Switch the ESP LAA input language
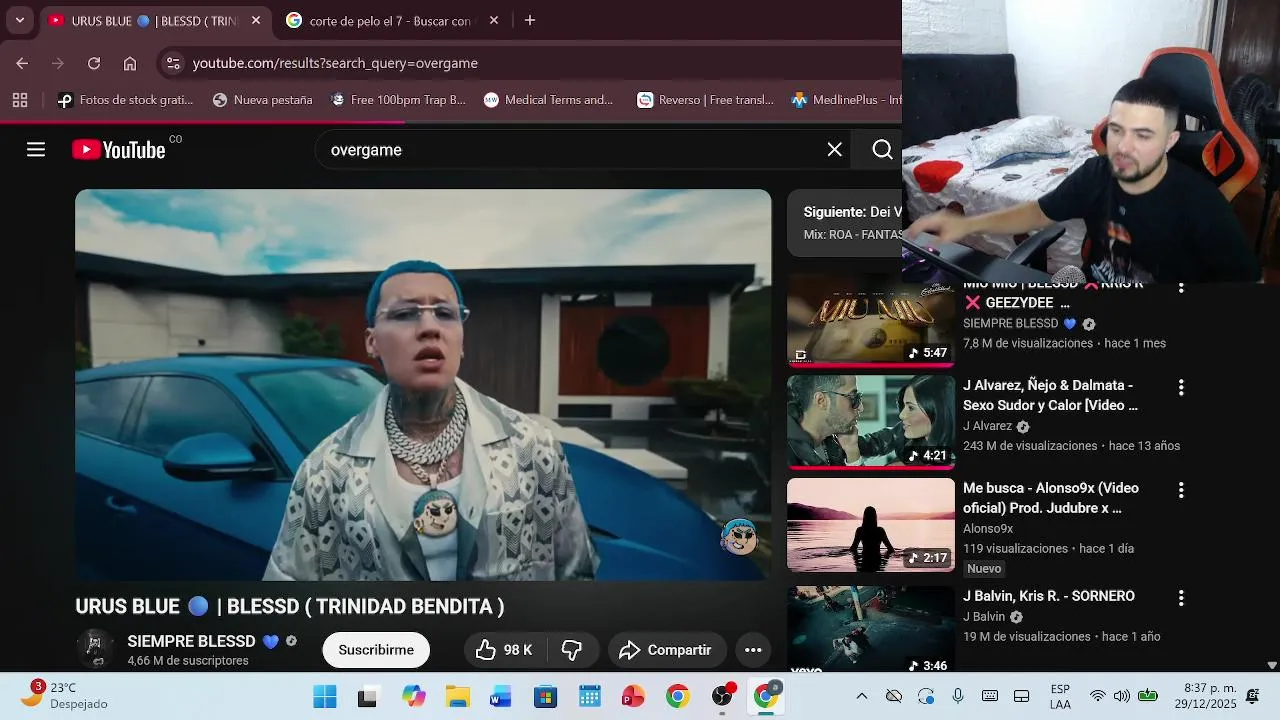 pos(1060,697)
